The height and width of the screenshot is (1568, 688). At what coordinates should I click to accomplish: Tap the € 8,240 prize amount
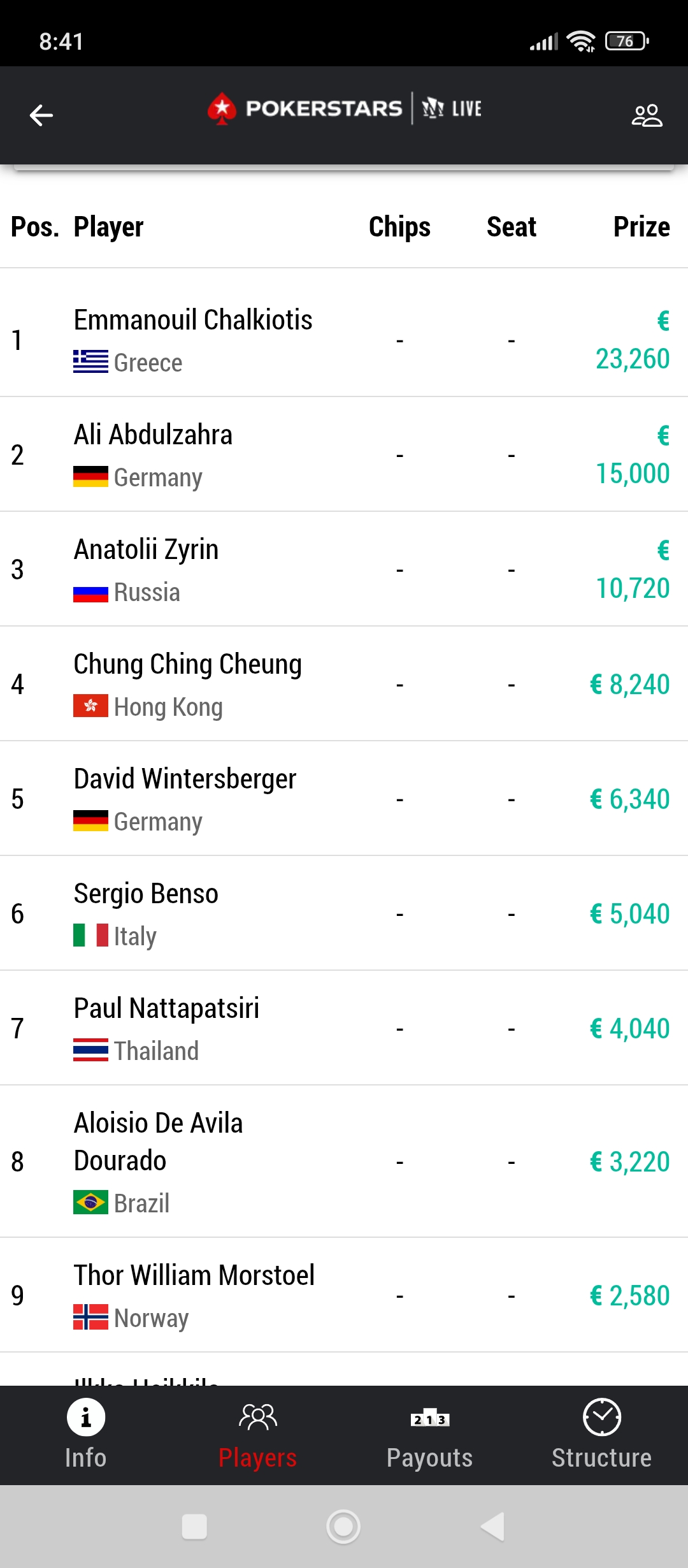629,685
